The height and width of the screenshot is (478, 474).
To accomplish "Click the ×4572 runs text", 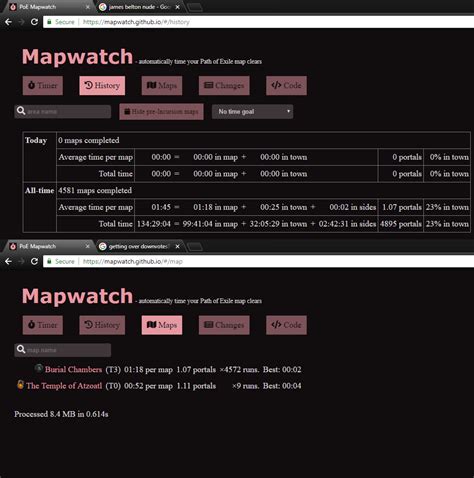I will 239,369.
